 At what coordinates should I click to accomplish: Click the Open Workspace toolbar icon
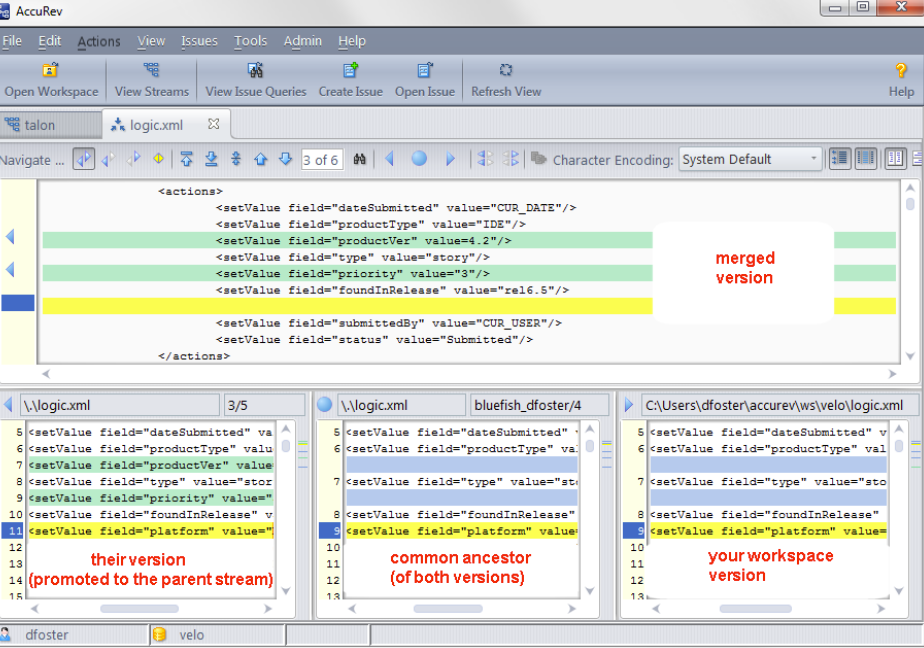(51, 71)
